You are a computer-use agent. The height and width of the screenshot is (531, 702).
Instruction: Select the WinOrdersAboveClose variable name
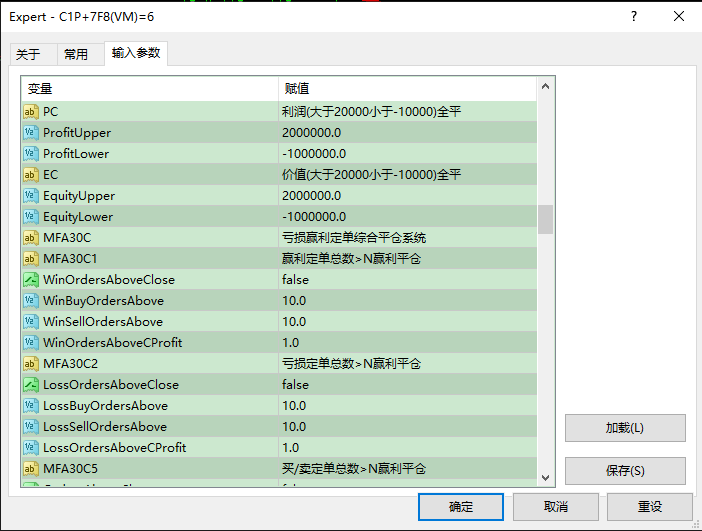[109, 280]
